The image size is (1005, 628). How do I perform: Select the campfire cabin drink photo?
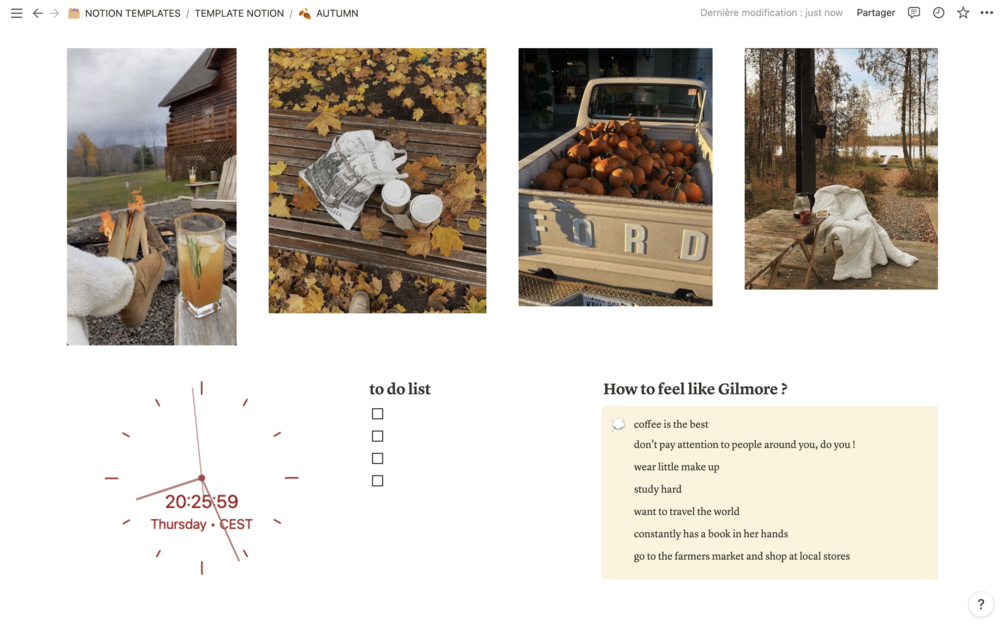(x=152, y=197)
